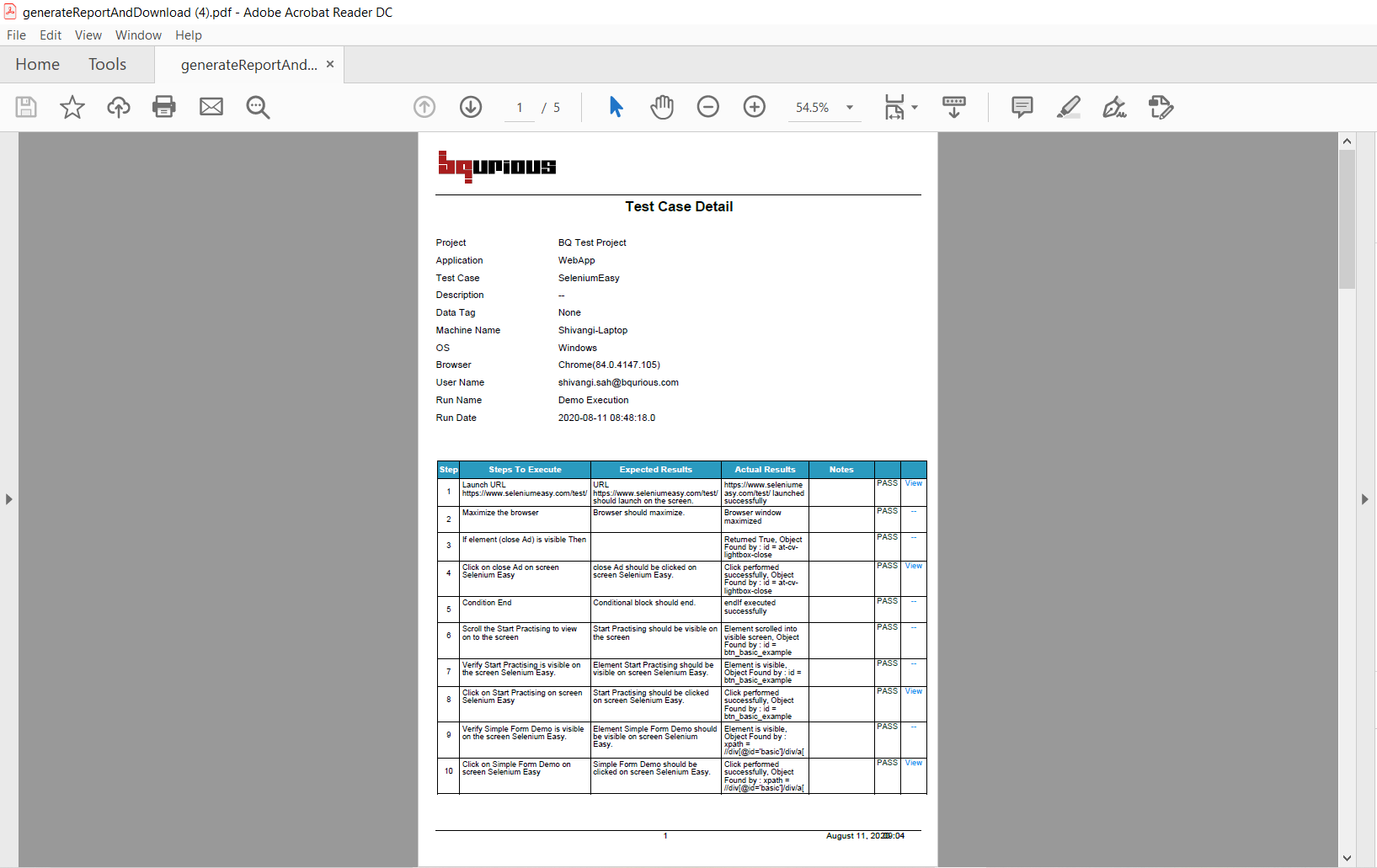Screen dimensions: 1377x868
Task: Click the Share send file icon
Action: pos(1161,107)
